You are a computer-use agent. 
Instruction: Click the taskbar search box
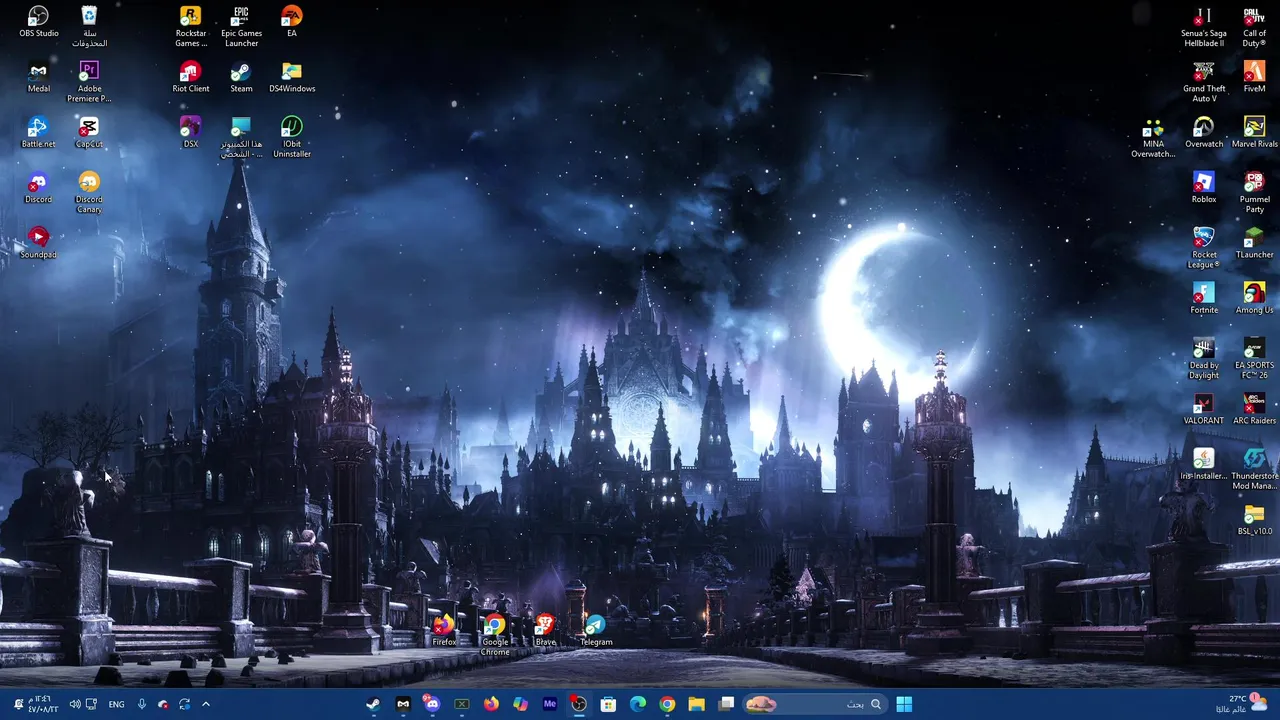tap(813, 704)
